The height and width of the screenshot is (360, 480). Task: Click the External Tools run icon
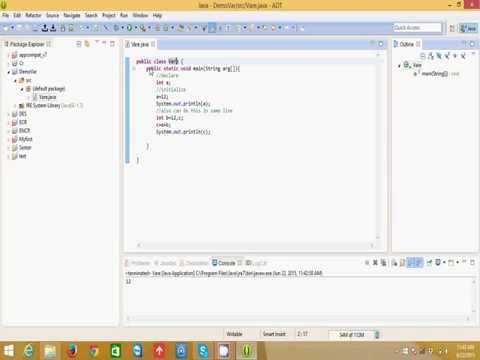point(143,28)
